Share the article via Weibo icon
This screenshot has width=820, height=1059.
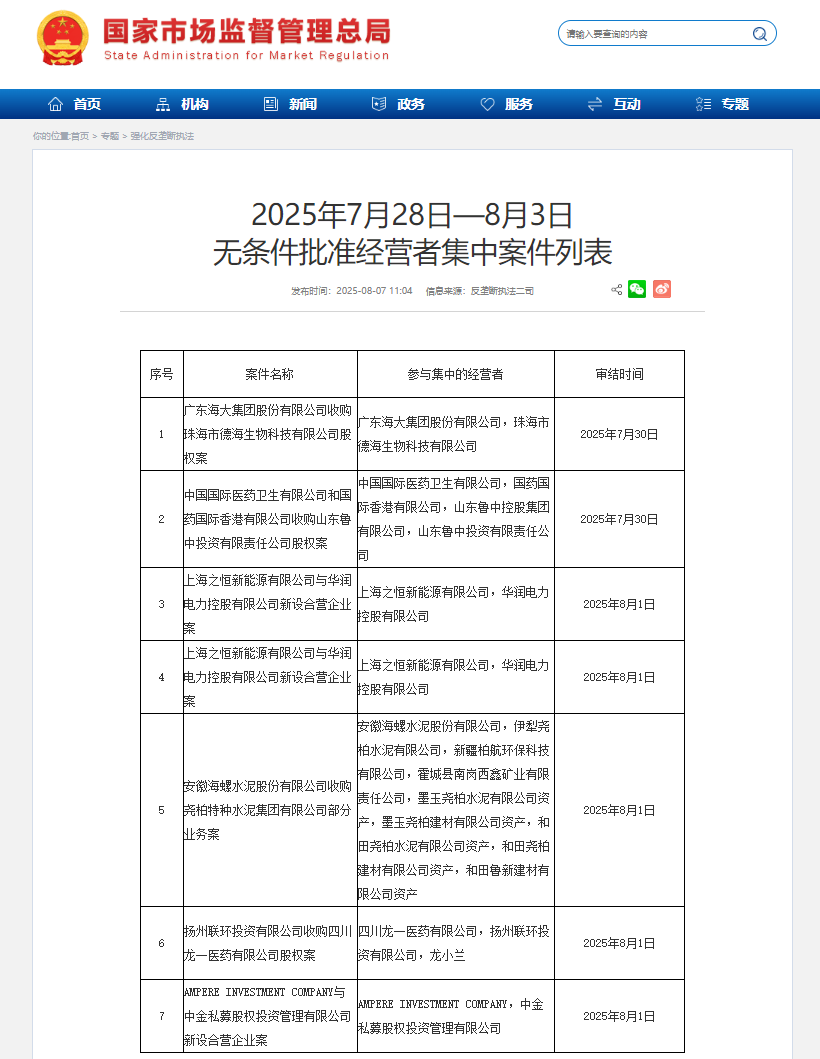[662, 289]
